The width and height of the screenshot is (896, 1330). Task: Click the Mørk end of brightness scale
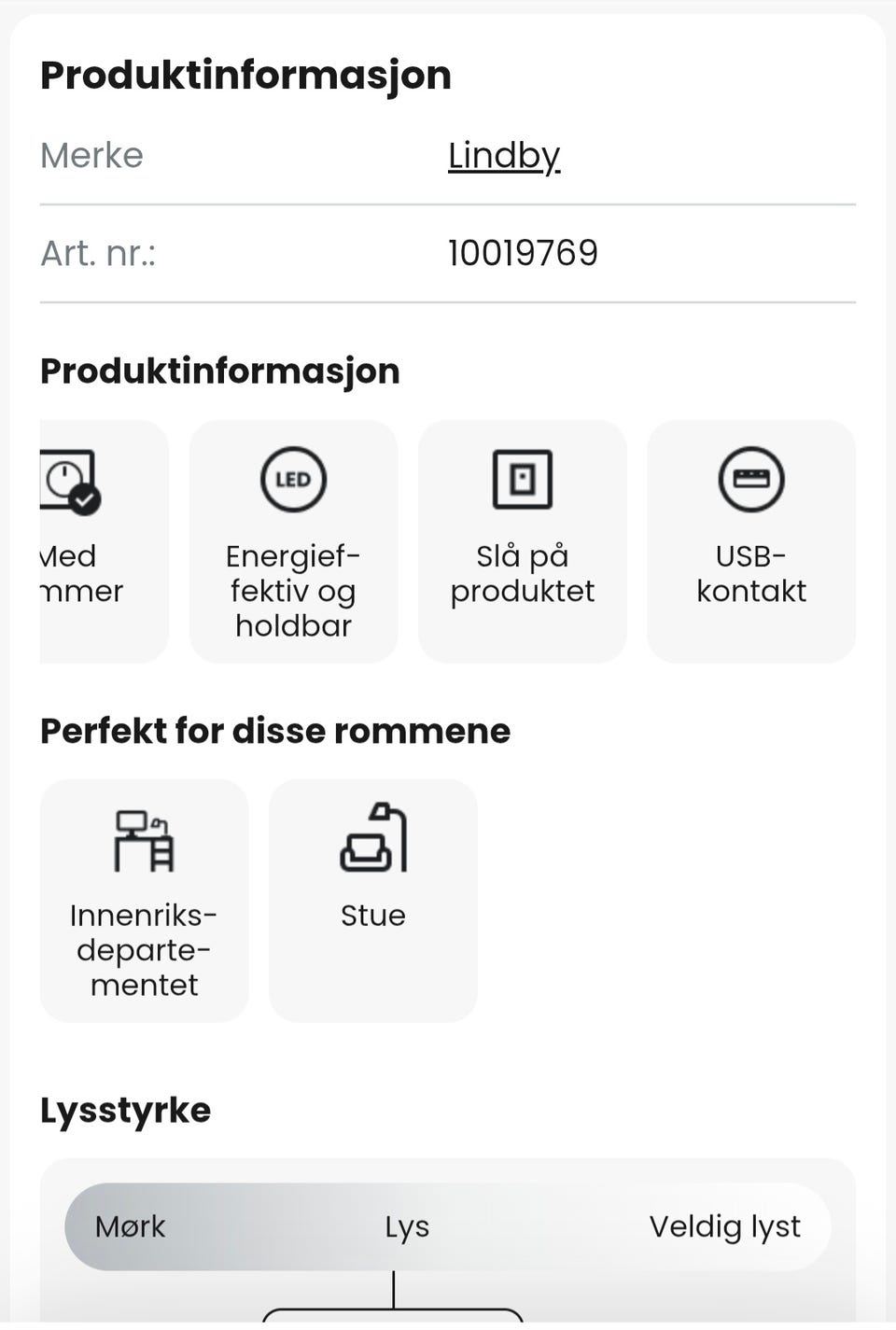130,1226
